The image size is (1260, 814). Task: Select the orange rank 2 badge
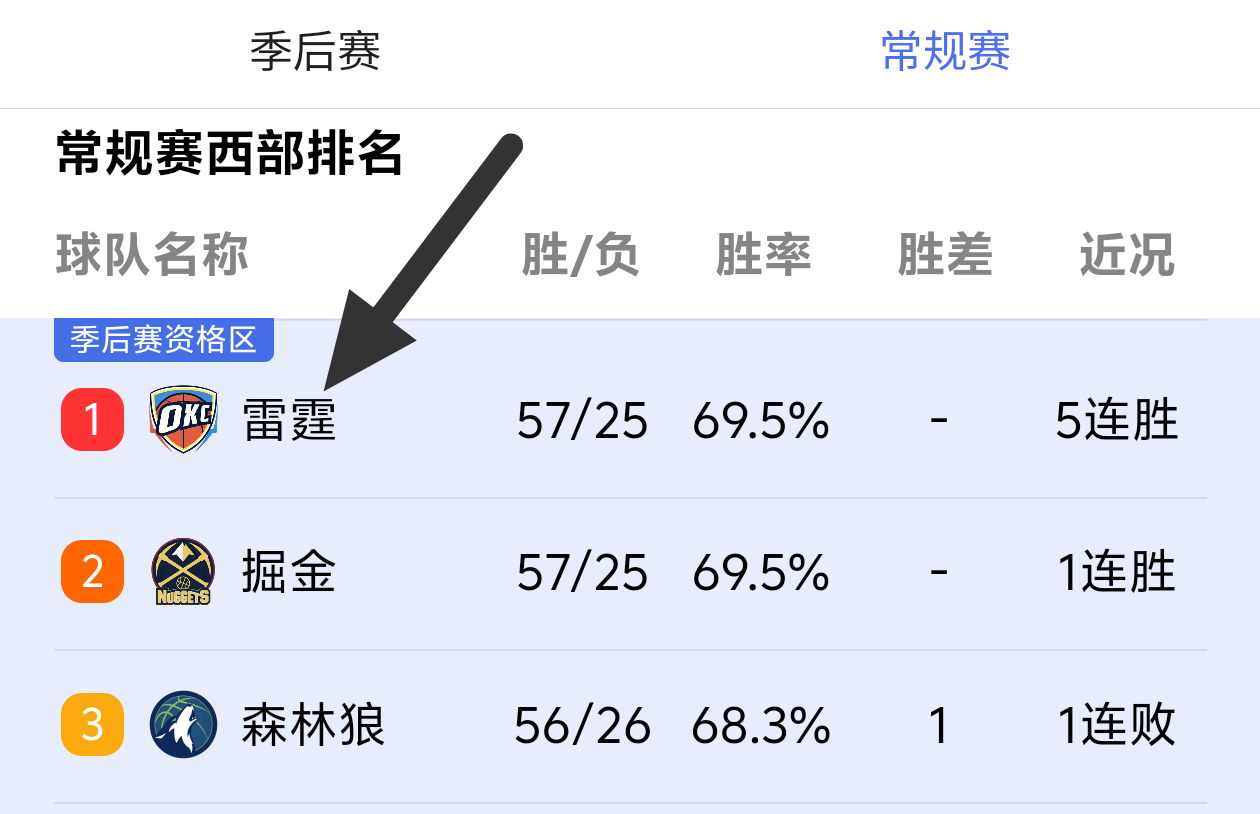pyautogui.click(x=92, y=572)
